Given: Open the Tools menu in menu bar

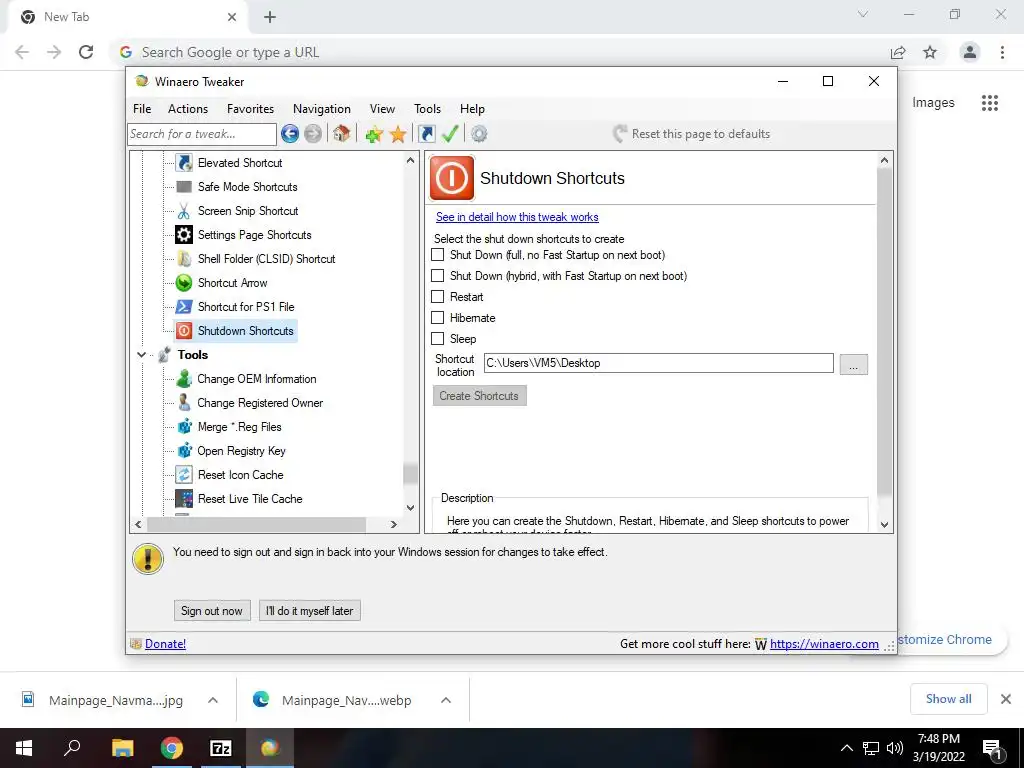Looking at the screenshot, I should [x=427, y=109].
